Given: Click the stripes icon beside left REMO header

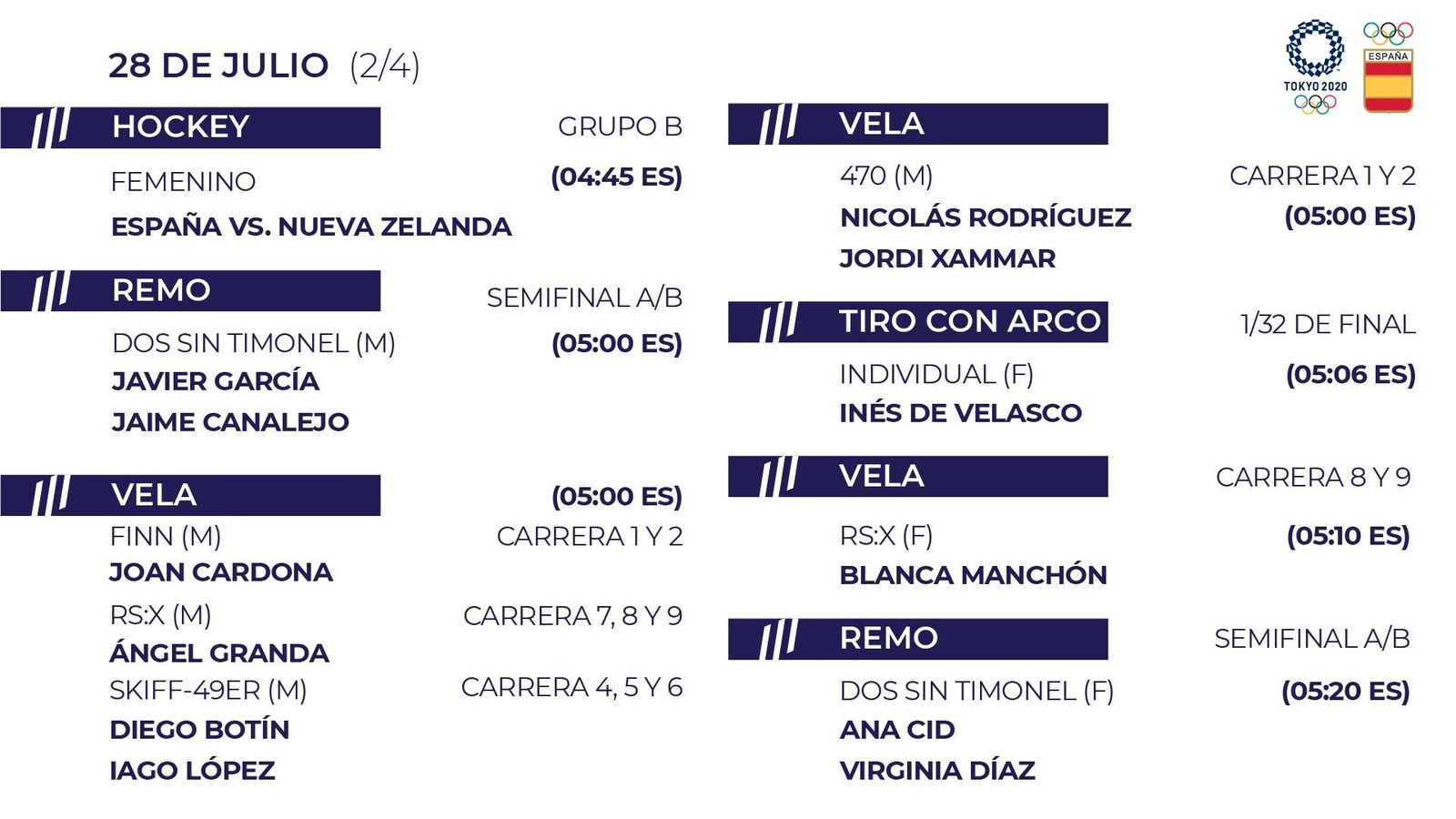Looking at the screenshot, I should (50, 291).
